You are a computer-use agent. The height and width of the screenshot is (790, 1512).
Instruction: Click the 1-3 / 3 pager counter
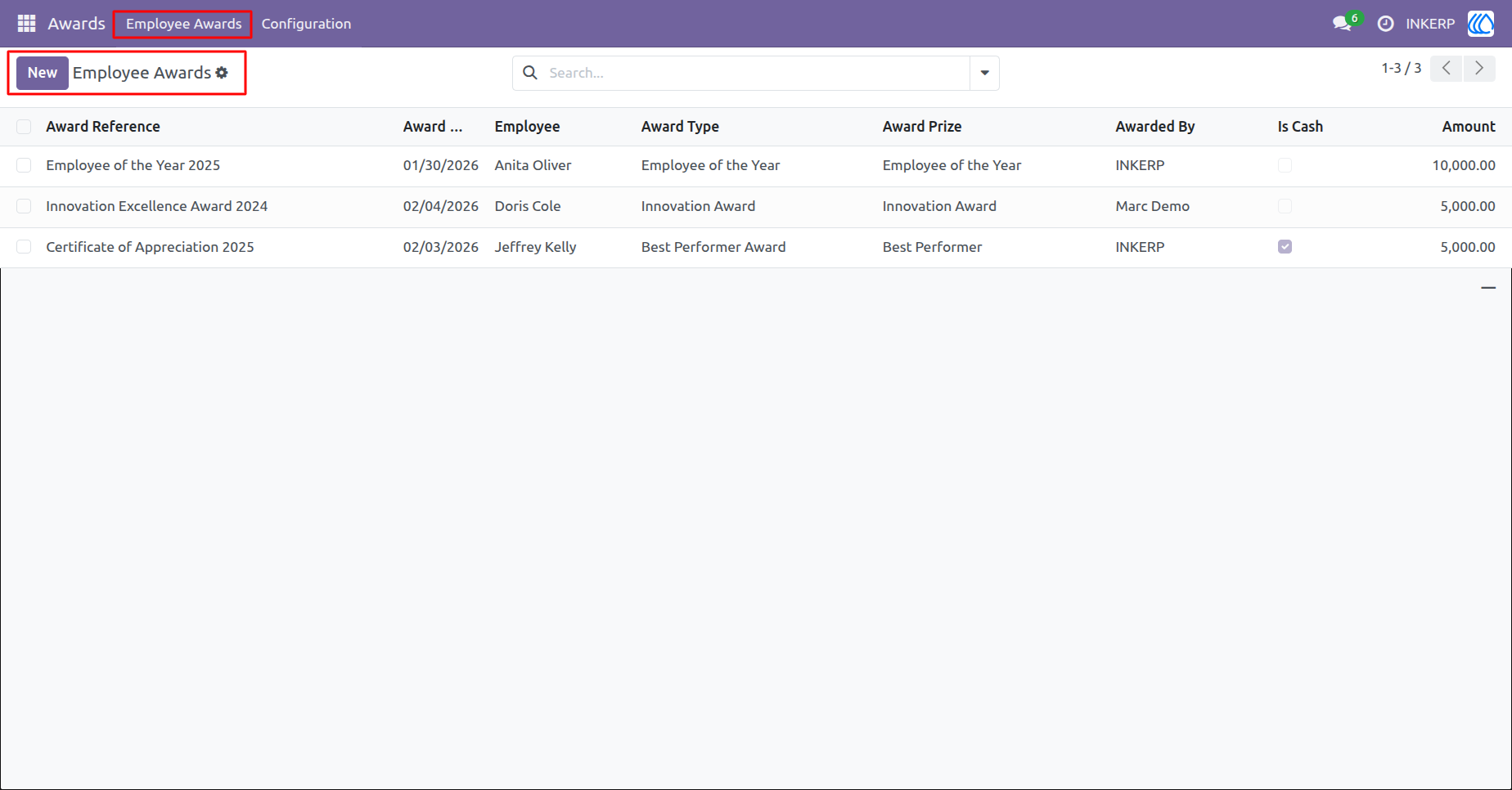pos(1401,69)
